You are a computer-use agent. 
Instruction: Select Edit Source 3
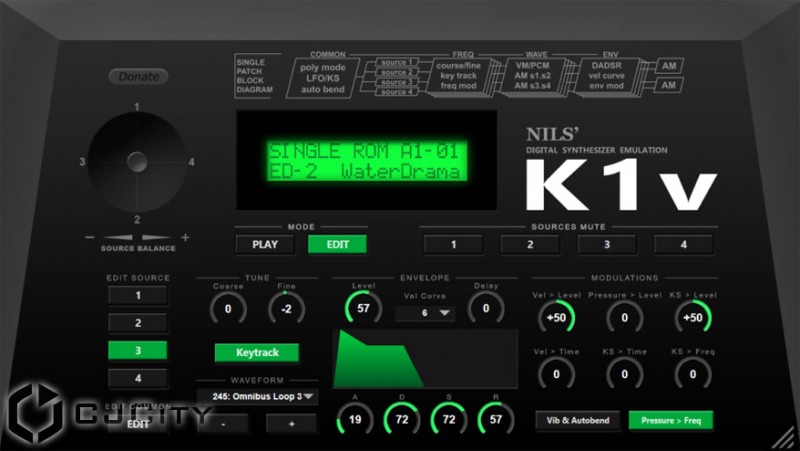(138, 350)
